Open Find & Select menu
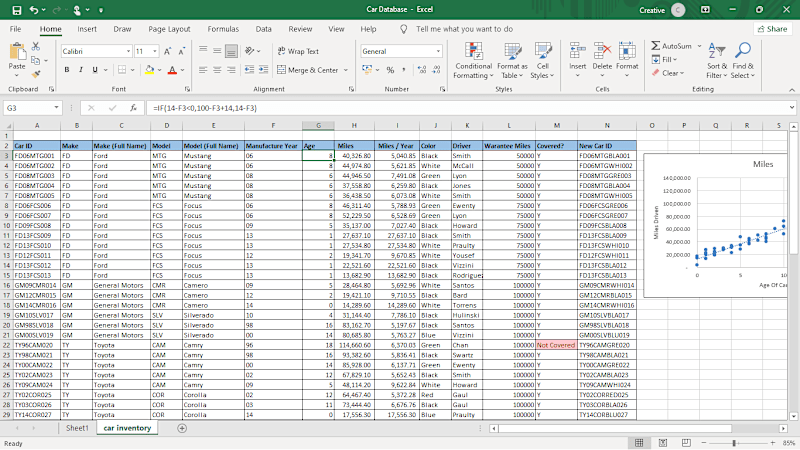Image resolution: width=800 pixels, height=450 pixels. [x=742, y=61]
